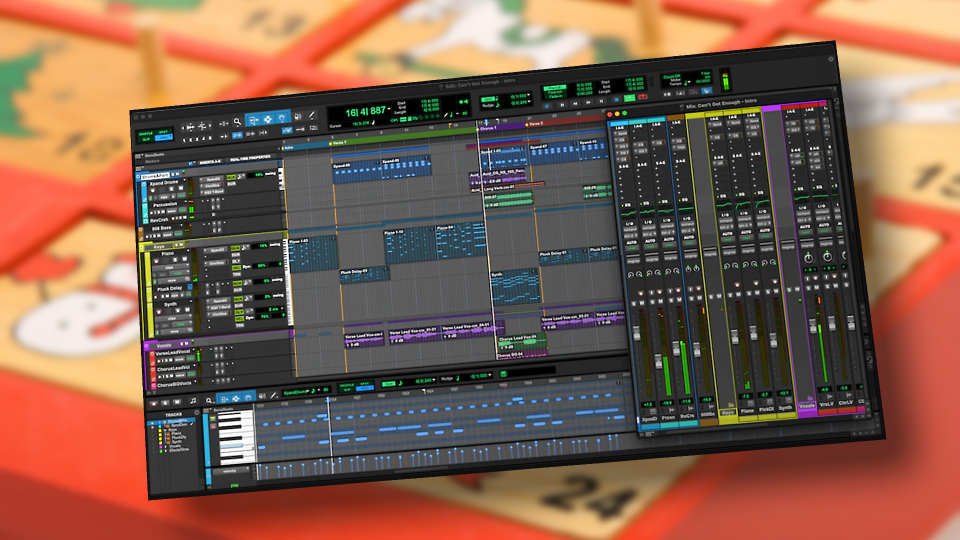Select the 808 Bass track name

161,228
